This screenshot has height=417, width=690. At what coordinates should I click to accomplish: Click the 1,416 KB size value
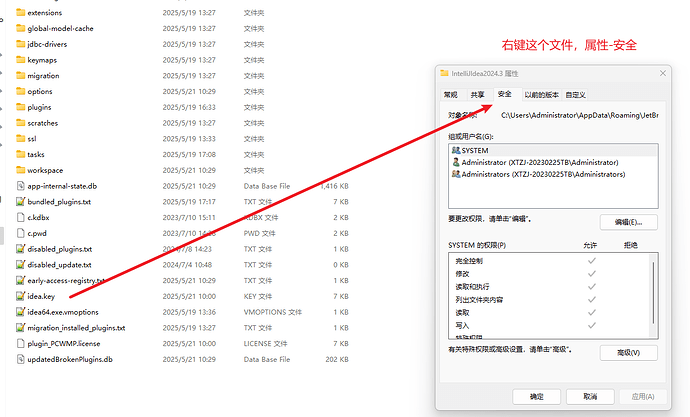pyautogui.click(x=334, y=186)
